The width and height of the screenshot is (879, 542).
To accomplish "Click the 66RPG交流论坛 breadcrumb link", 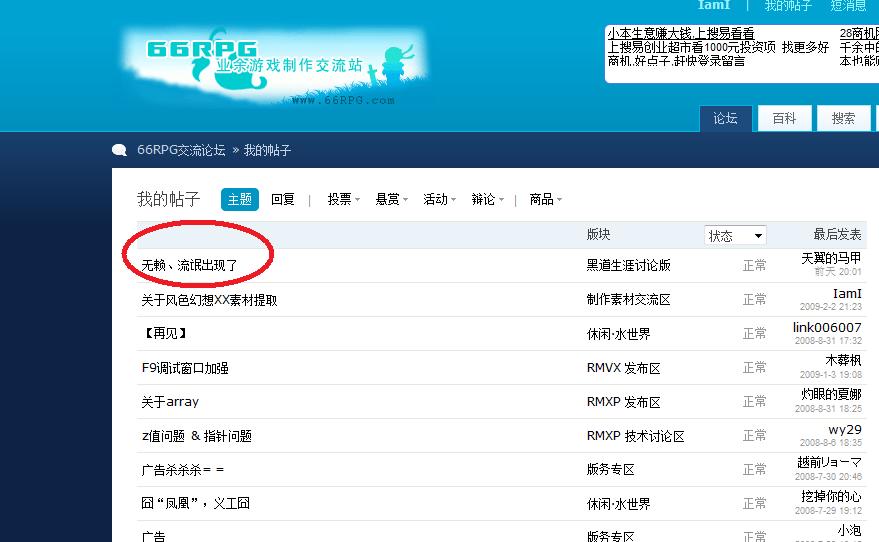I will pos(181,150).
